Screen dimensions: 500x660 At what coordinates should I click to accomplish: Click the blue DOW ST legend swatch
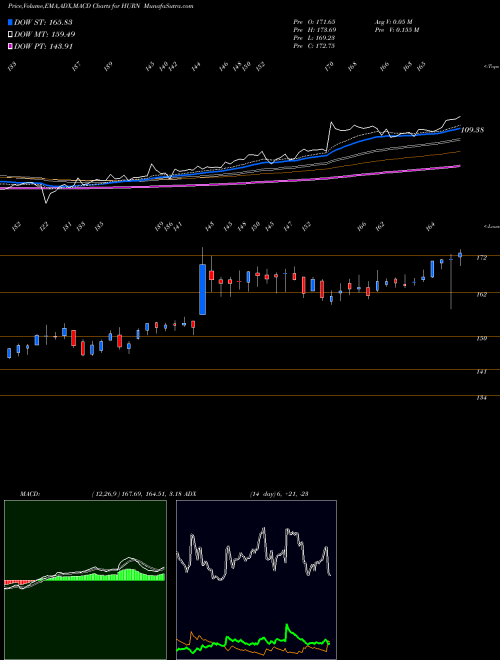[x=10, y=22]
